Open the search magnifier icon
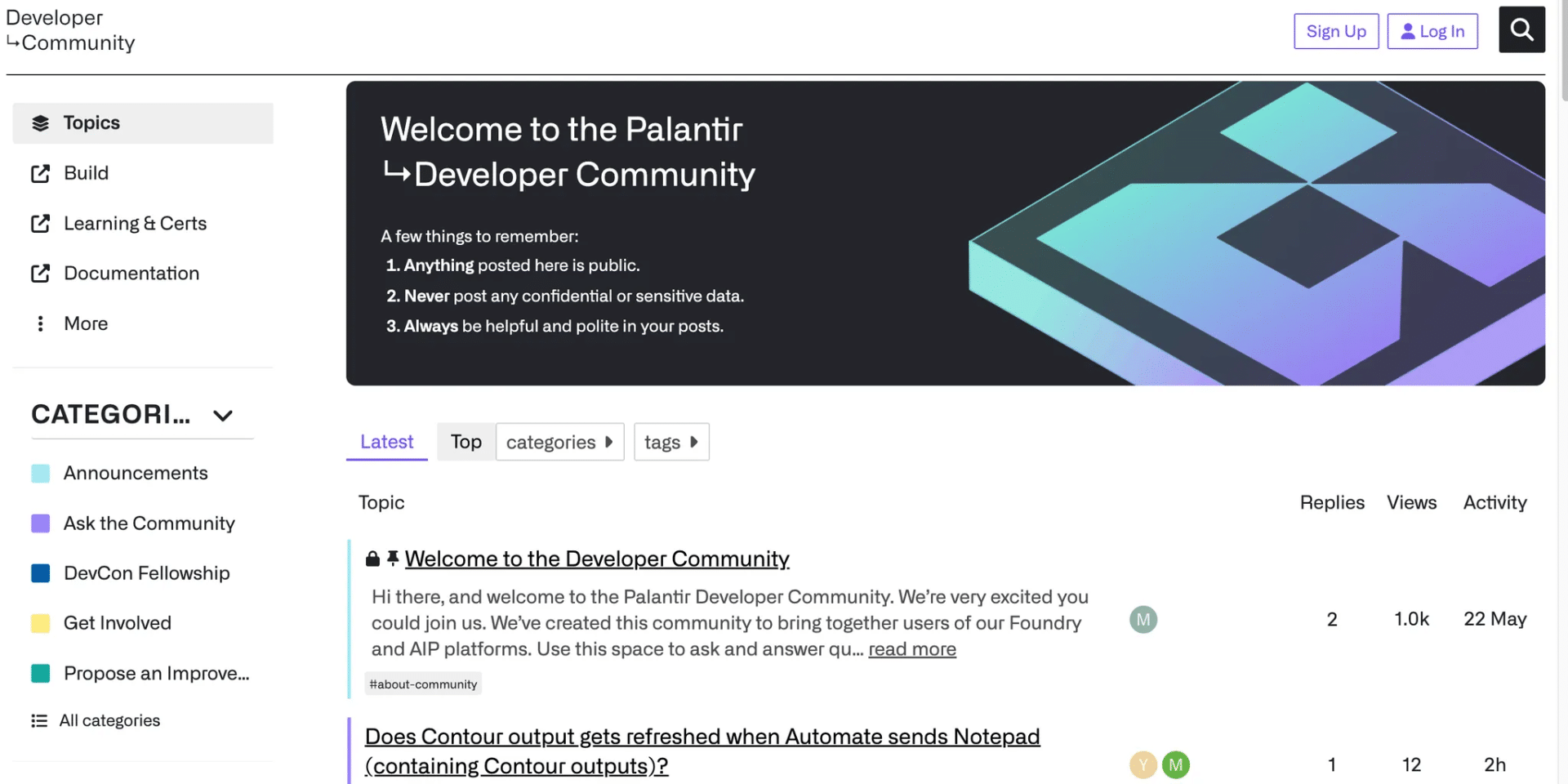Screen dimensions: 1568x784 (x=1521, y=30)
